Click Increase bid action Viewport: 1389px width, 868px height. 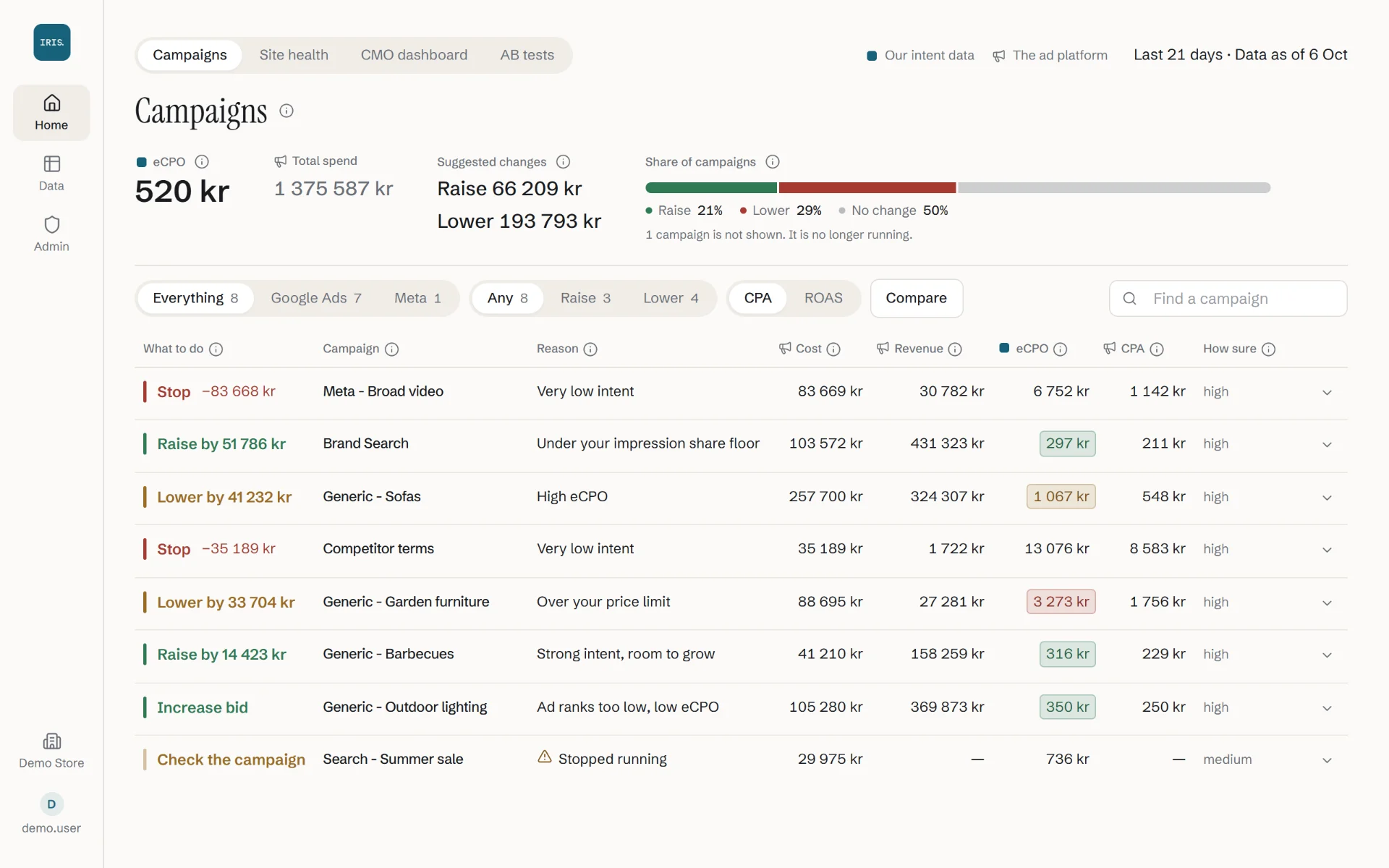tap(203, 707)
